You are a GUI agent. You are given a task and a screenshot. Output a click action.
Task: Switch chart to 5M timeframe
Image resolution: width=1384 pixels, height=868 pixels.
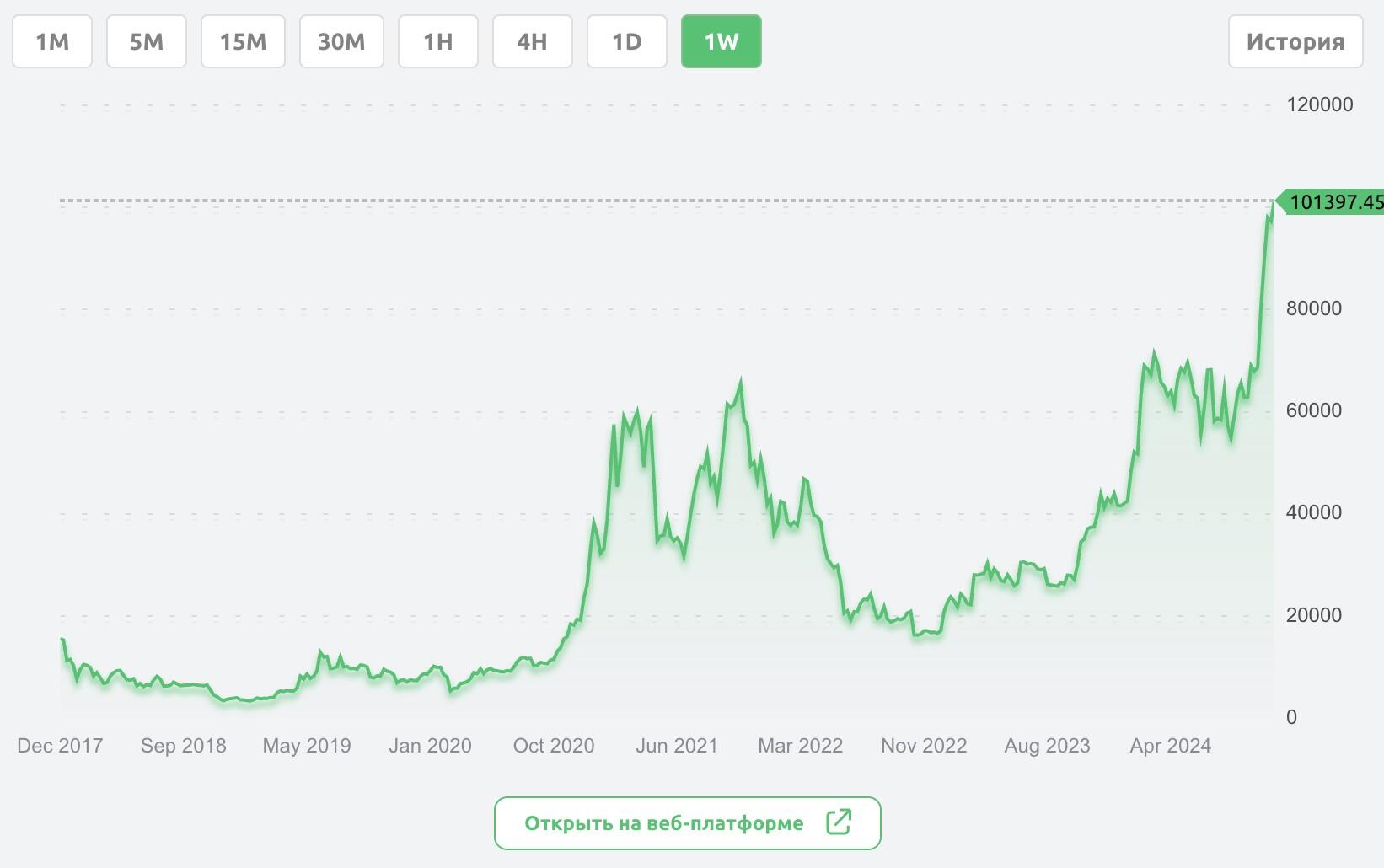(147, 41)
